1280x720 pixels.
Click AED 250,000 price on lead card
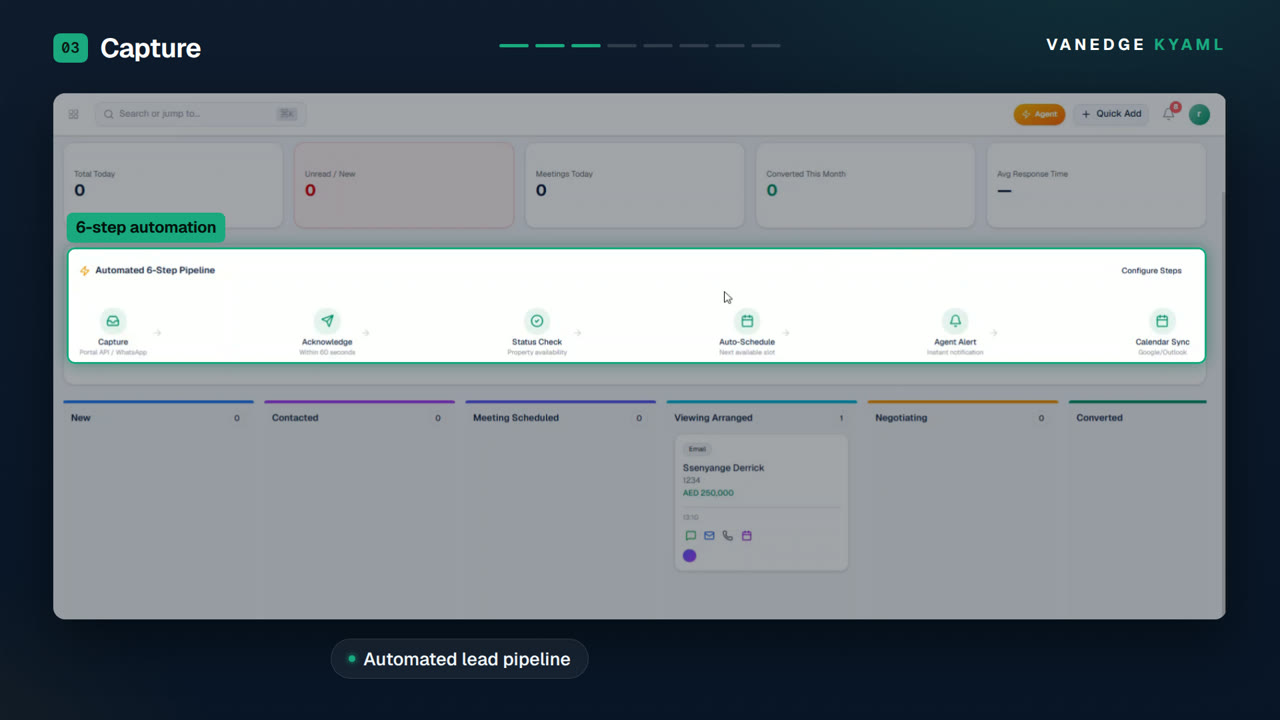pos(708,493)
